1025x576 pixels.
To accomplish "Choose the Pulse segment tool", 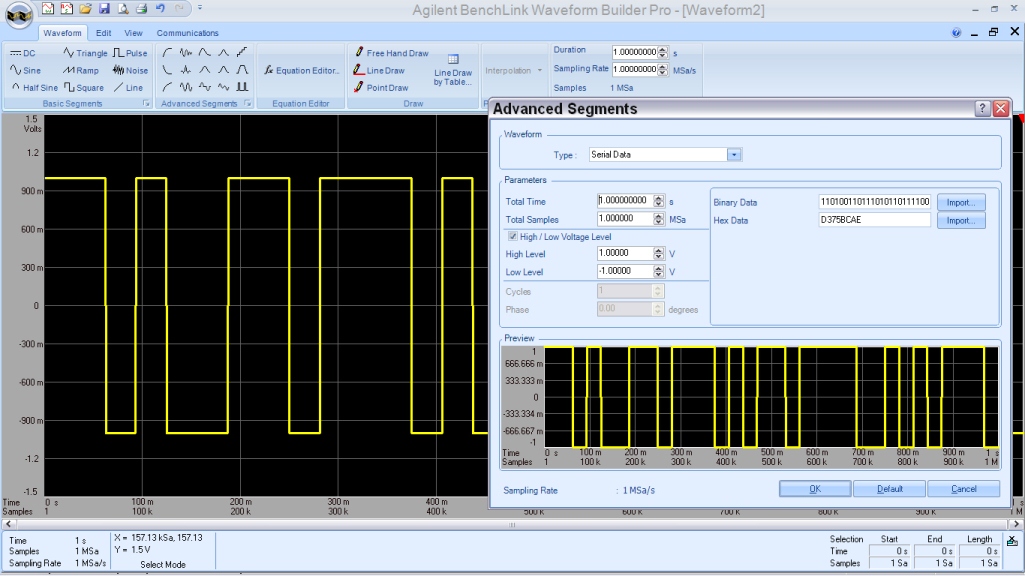I will point(130,53).
